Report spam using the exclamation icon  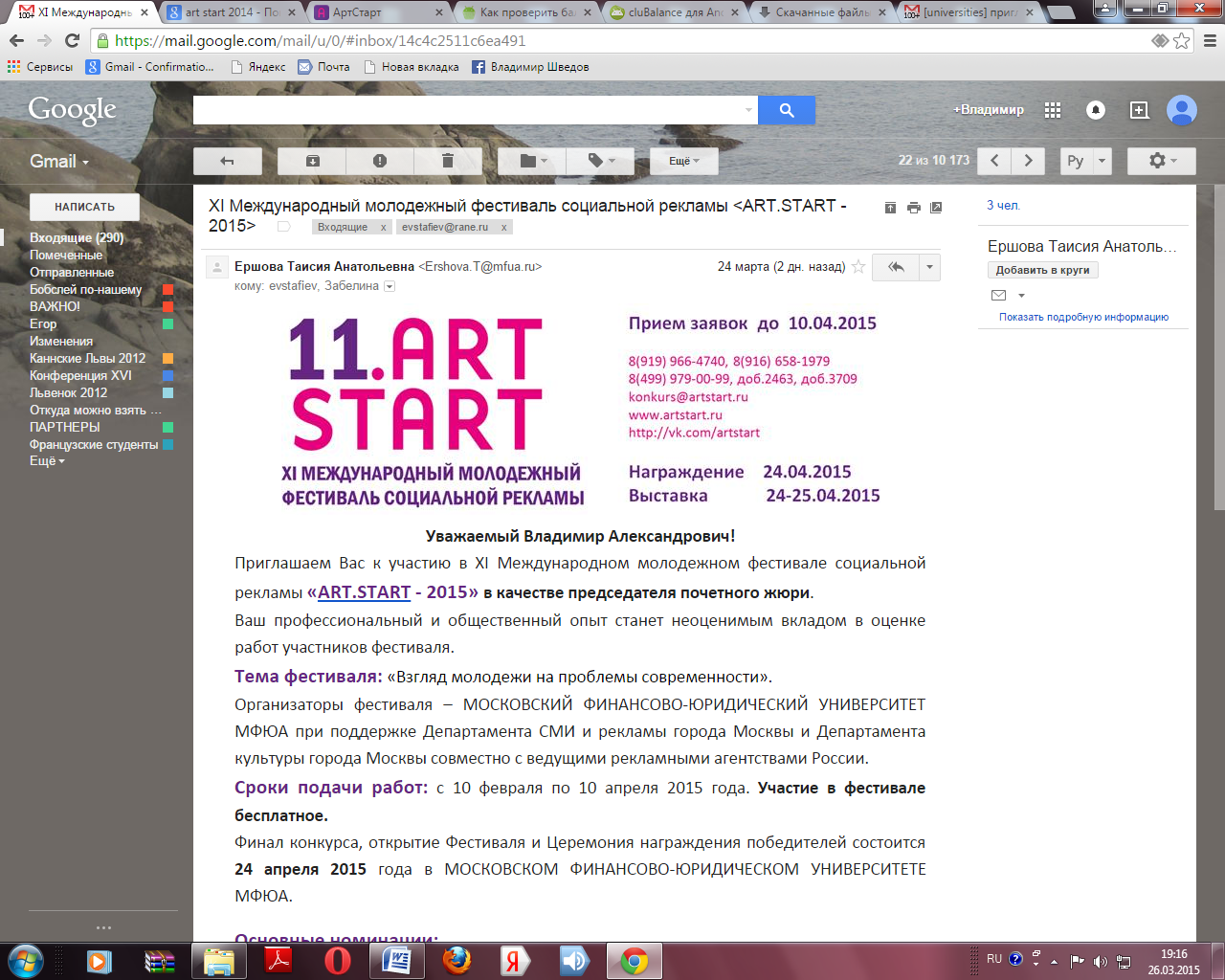380,161
